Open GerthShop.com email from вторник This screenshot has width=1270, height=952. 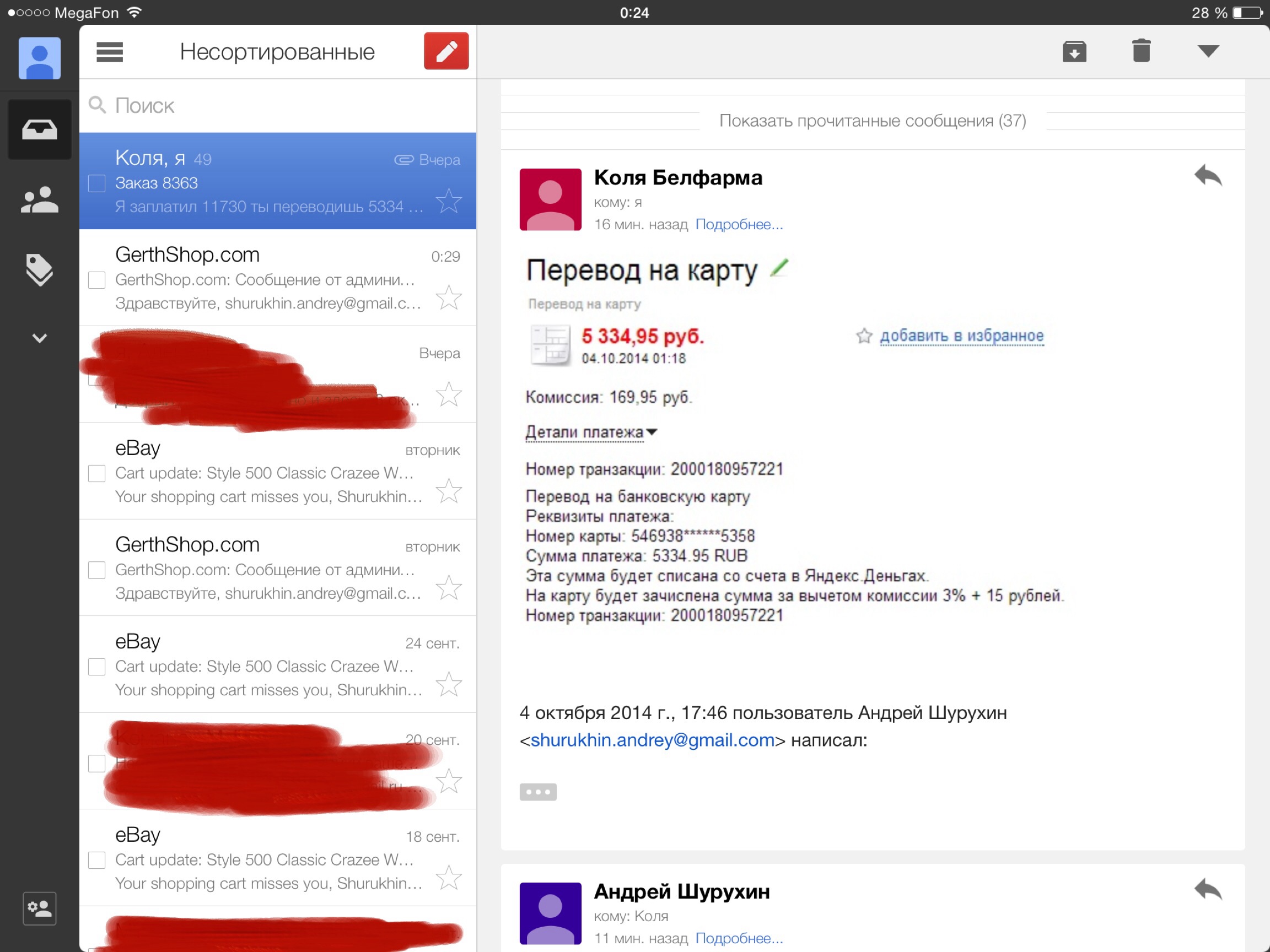(x=264, y=568)
